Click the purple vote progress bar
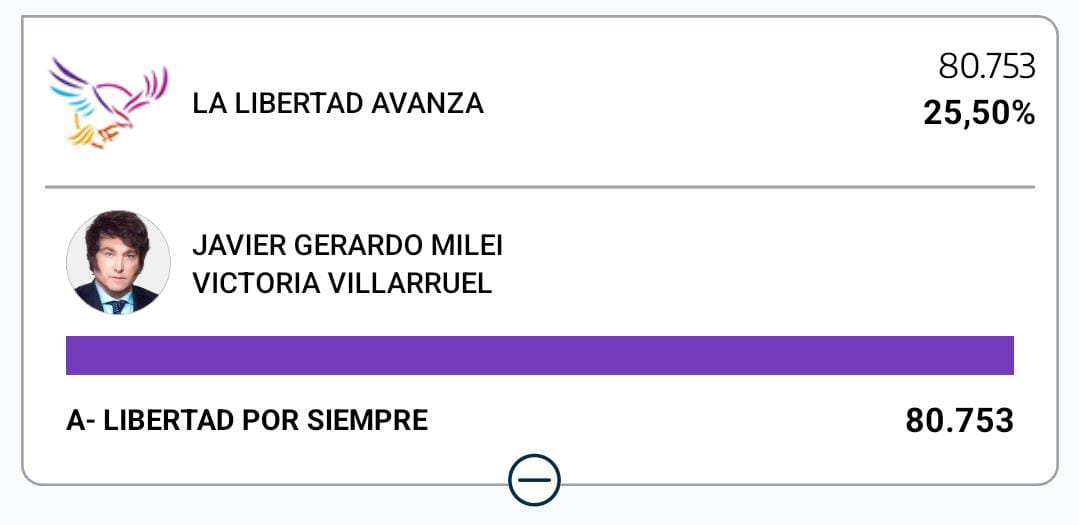 coord(540,355)
